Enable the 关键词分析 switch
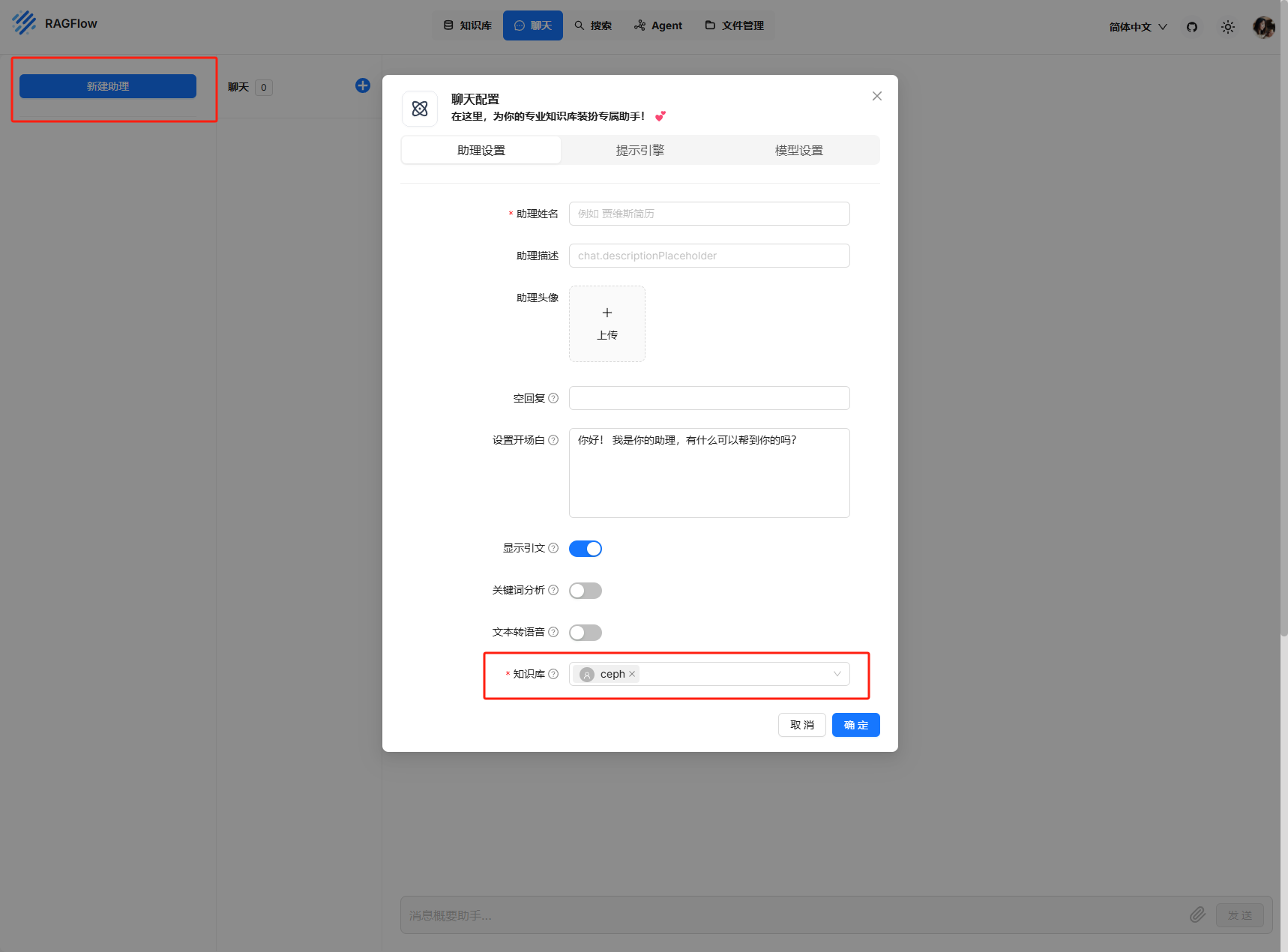Image resolution: width=1288 pixels, height=952 pixels. pos(586,591)
